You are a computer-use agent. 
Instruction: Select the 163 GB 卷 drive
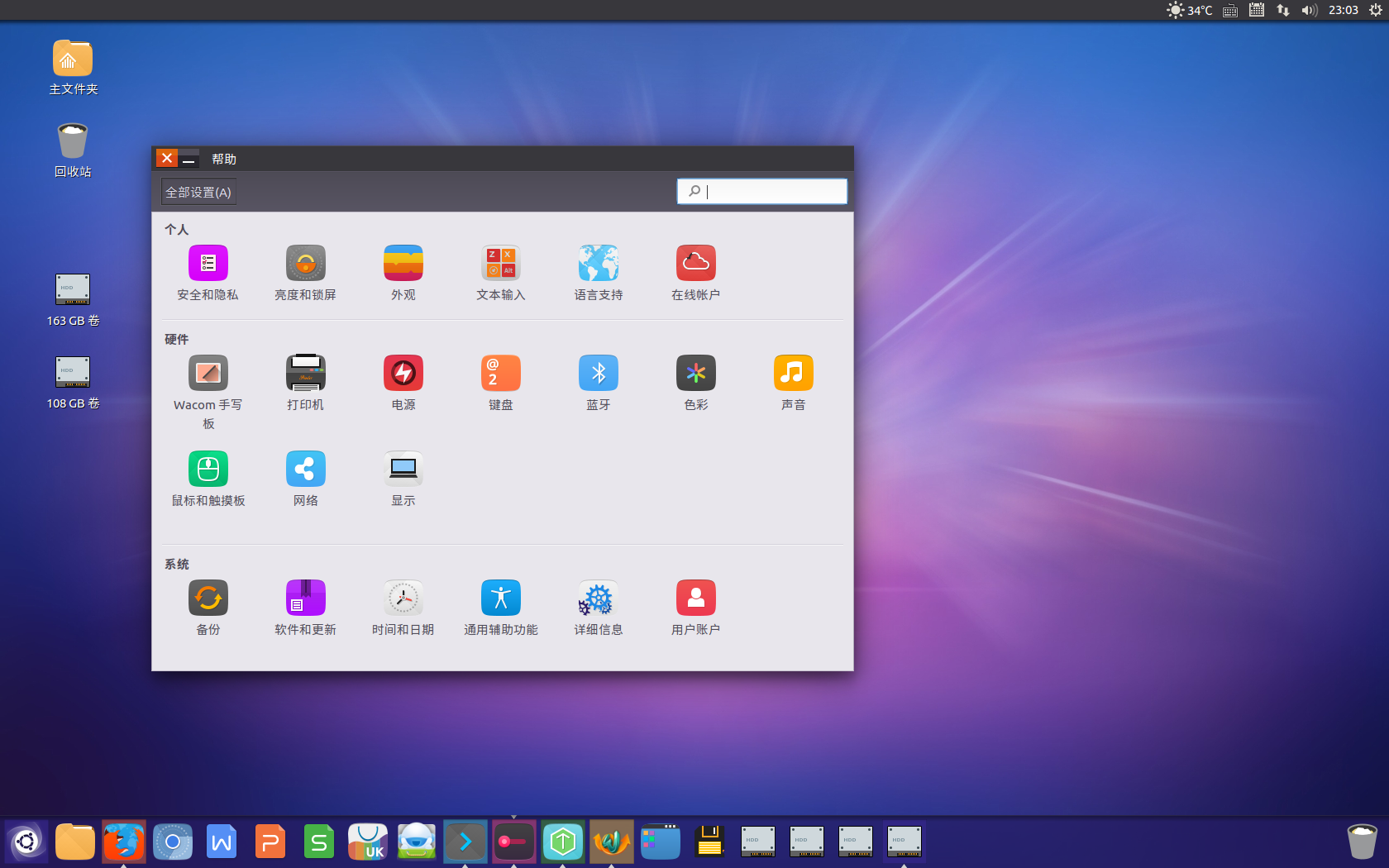pyautogui.click(x=73, y=300)
